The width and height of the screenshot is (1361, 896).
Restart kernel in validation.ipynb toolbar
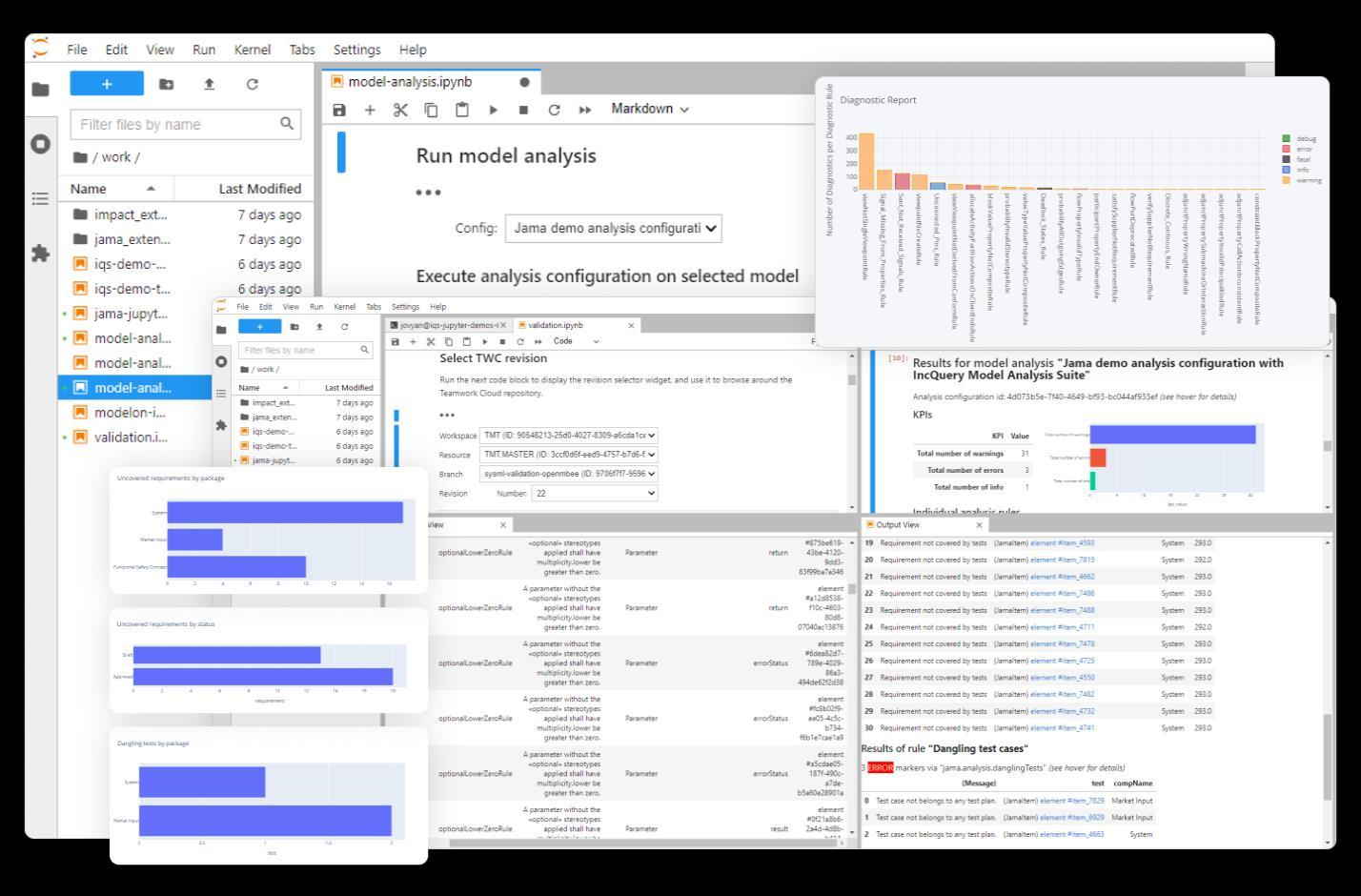coord(520,341)
